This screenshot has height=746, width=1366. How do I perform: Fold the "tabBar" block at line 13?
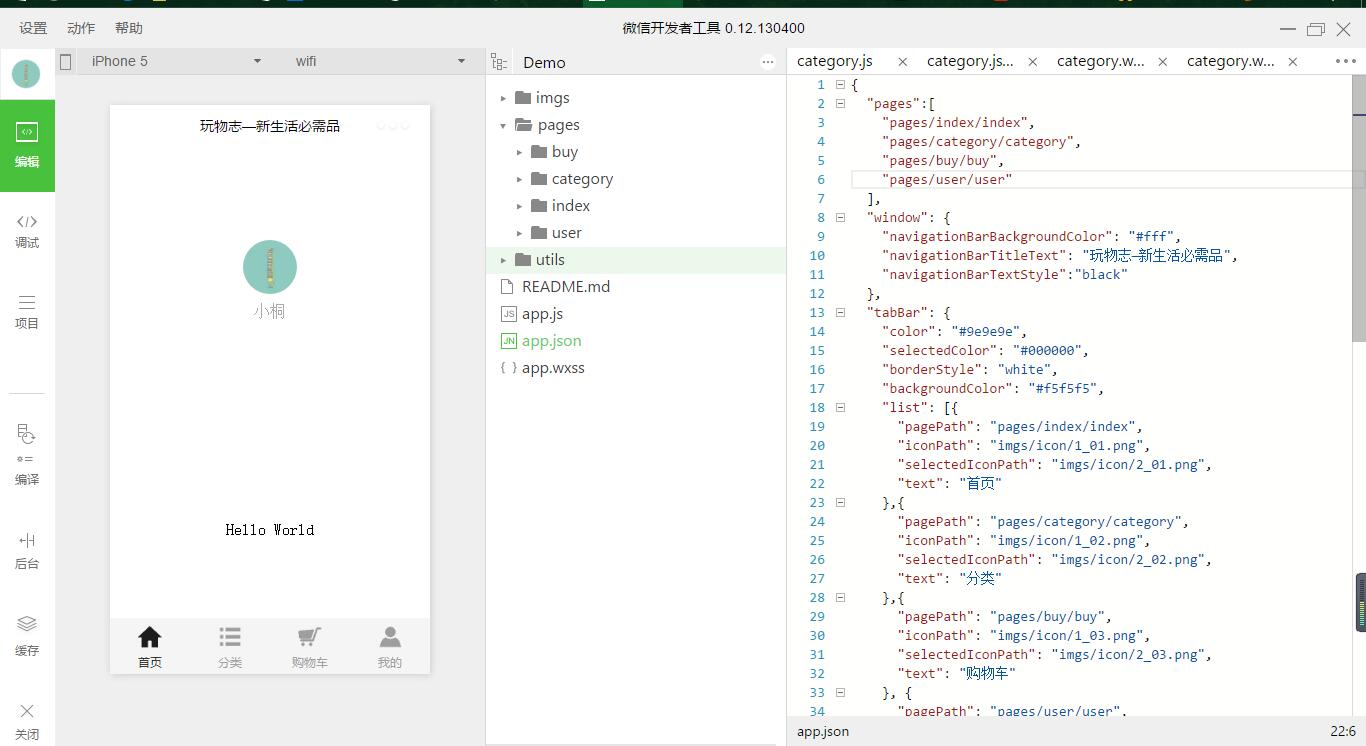[840, 312]
